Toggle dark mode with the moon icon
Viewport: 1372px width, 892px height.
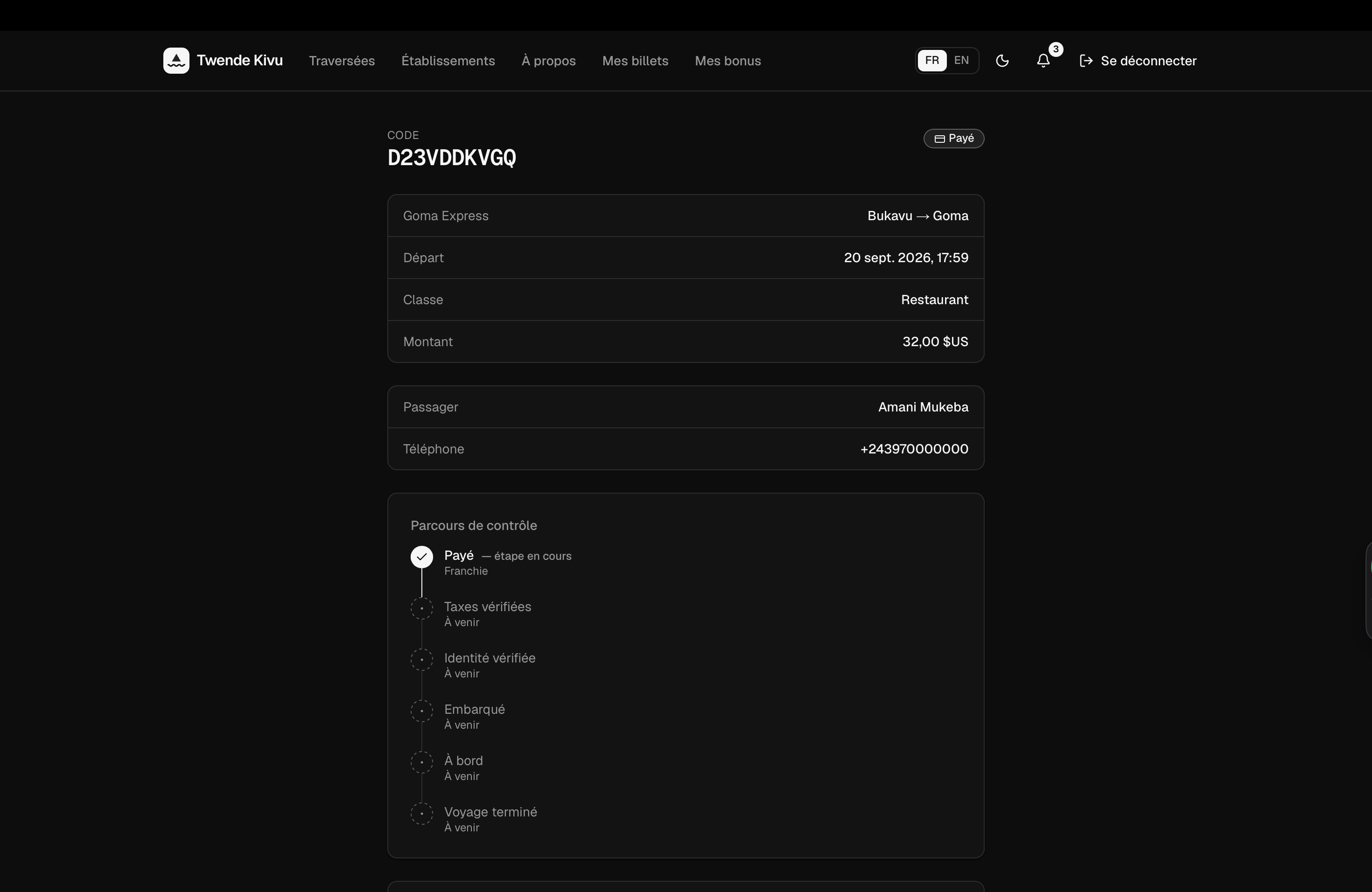pos(1002,61)
